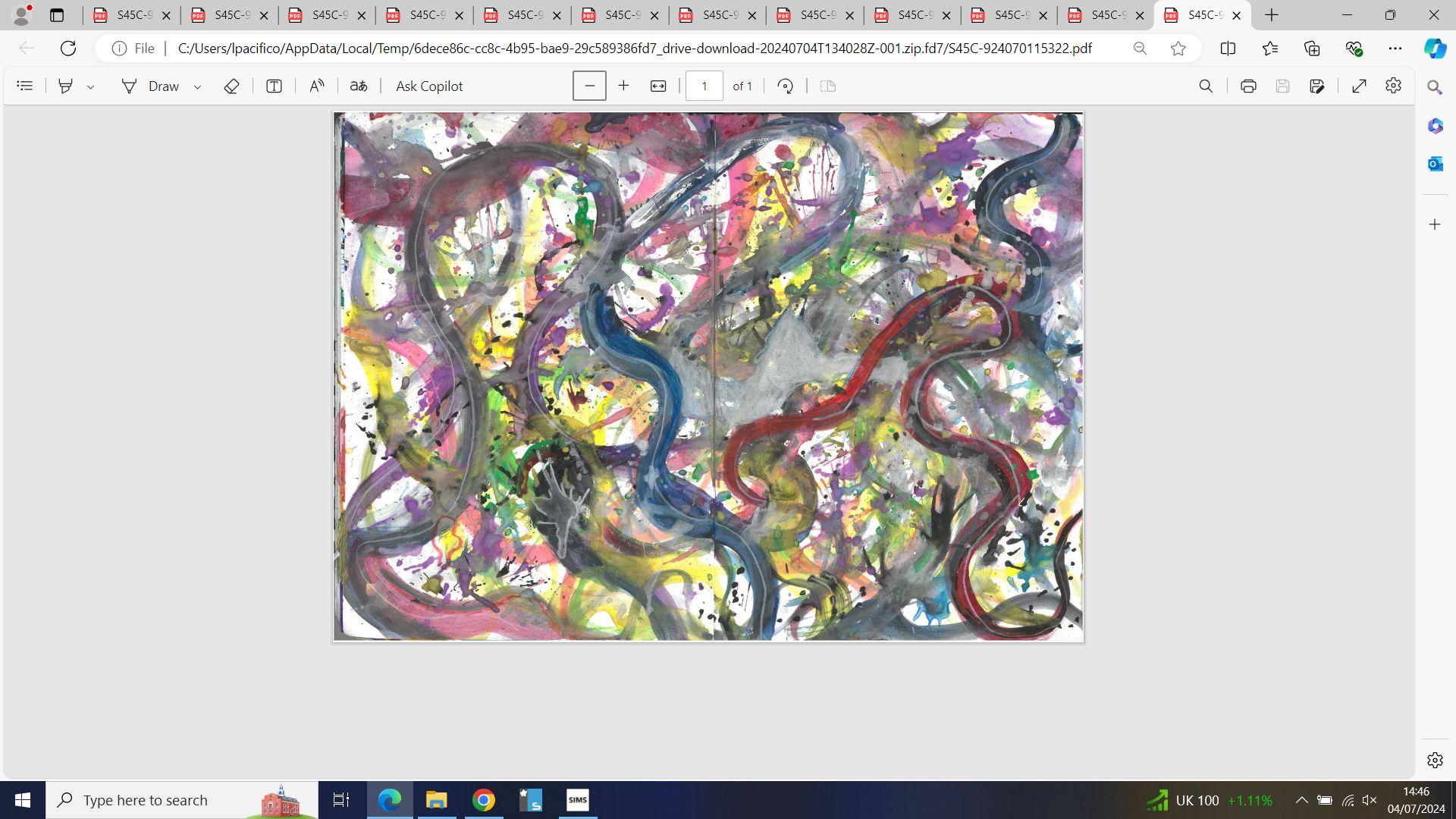
Task: Expand the Draw options dropdown arrow
Action: point(198,87)
